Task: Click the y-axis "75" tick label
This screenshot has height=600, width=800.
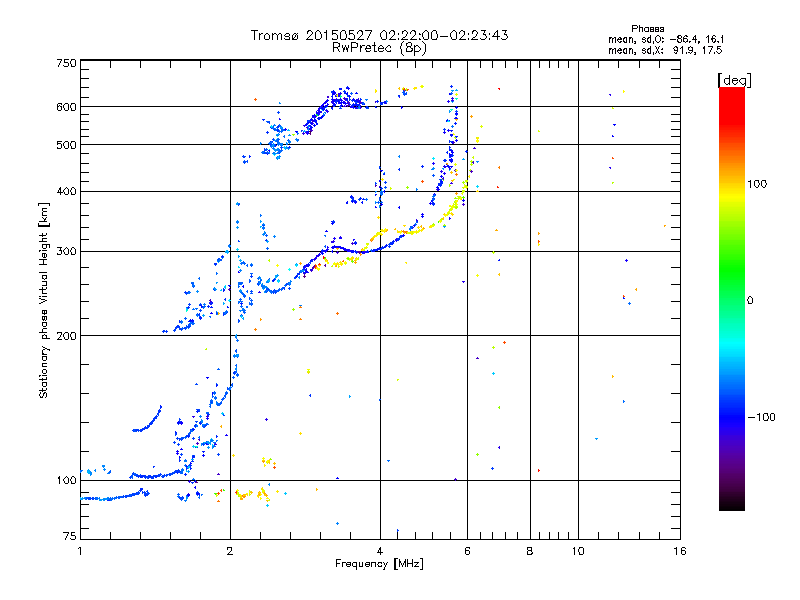Action: tap(70, 536)
